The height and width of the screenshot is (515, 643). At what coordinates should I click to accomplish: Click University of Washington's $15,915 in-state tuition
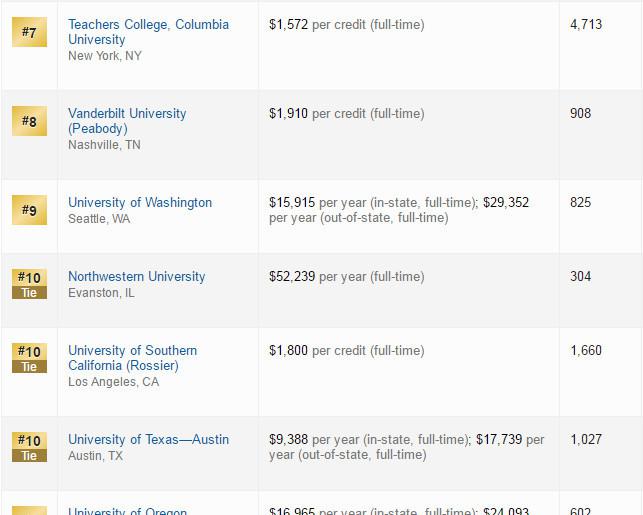coord(292,203)
